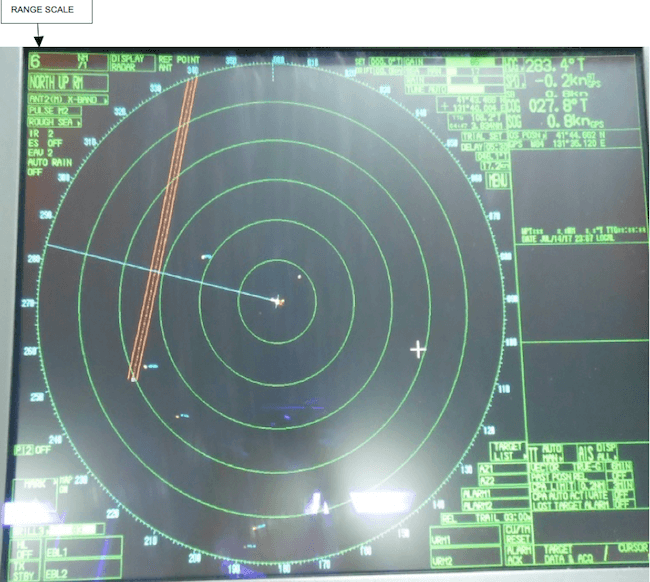Click the radar echo northeast of own ship
Screen dimensions: 650x582
coord(299,276)
